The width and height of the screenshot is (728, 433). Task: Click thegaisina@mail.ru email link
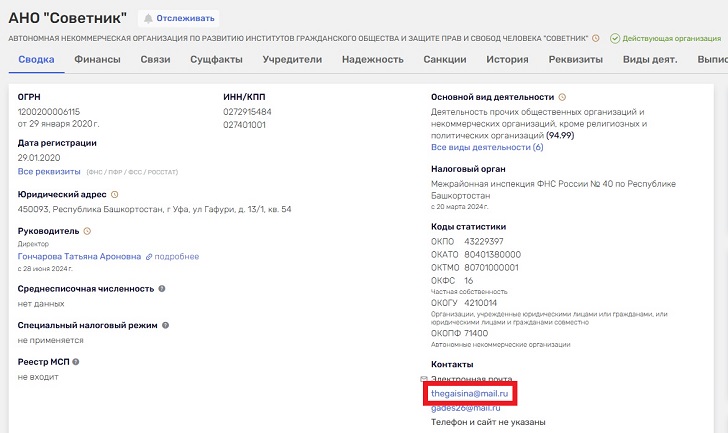pos(470,395)
